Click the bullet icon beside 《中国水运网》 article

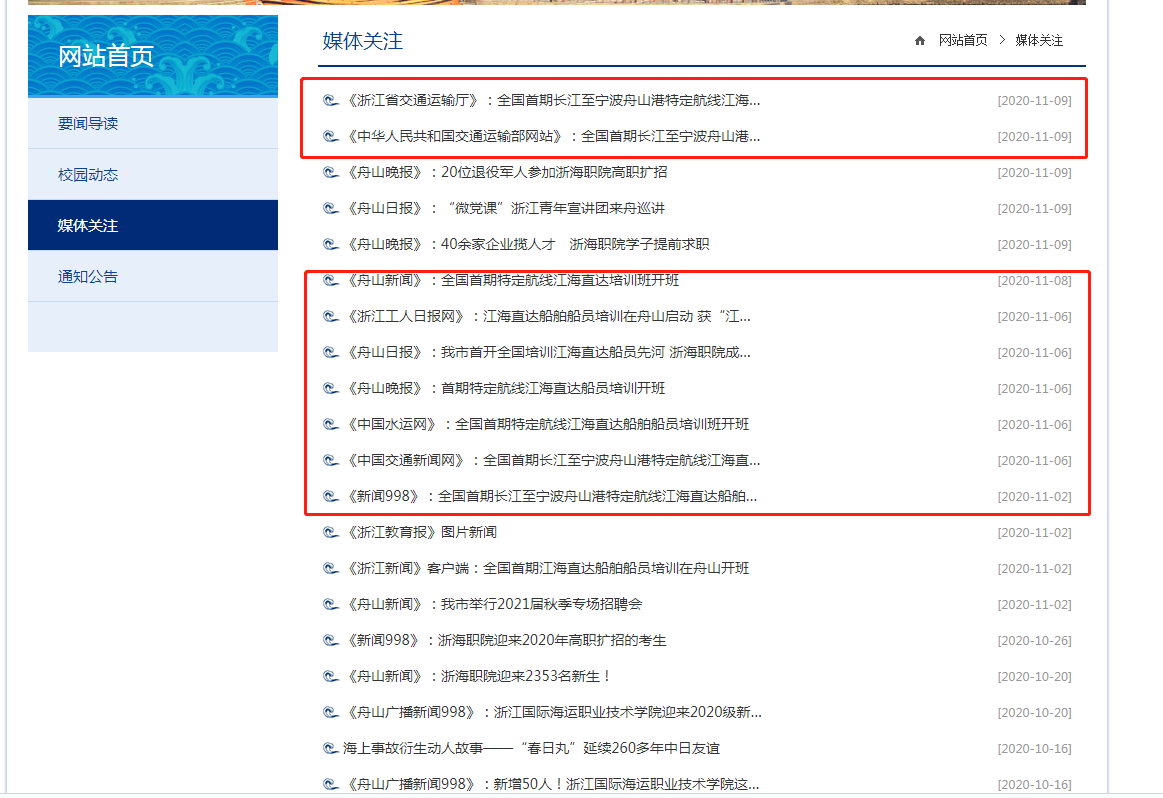[x=330, y=424]
